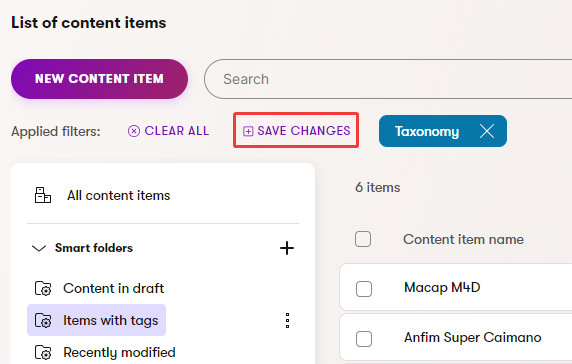Viewport: 572px width, 364px height.
Task: Check the Anfim Super Caimano checkbox
Action: (x=364, y=339)
